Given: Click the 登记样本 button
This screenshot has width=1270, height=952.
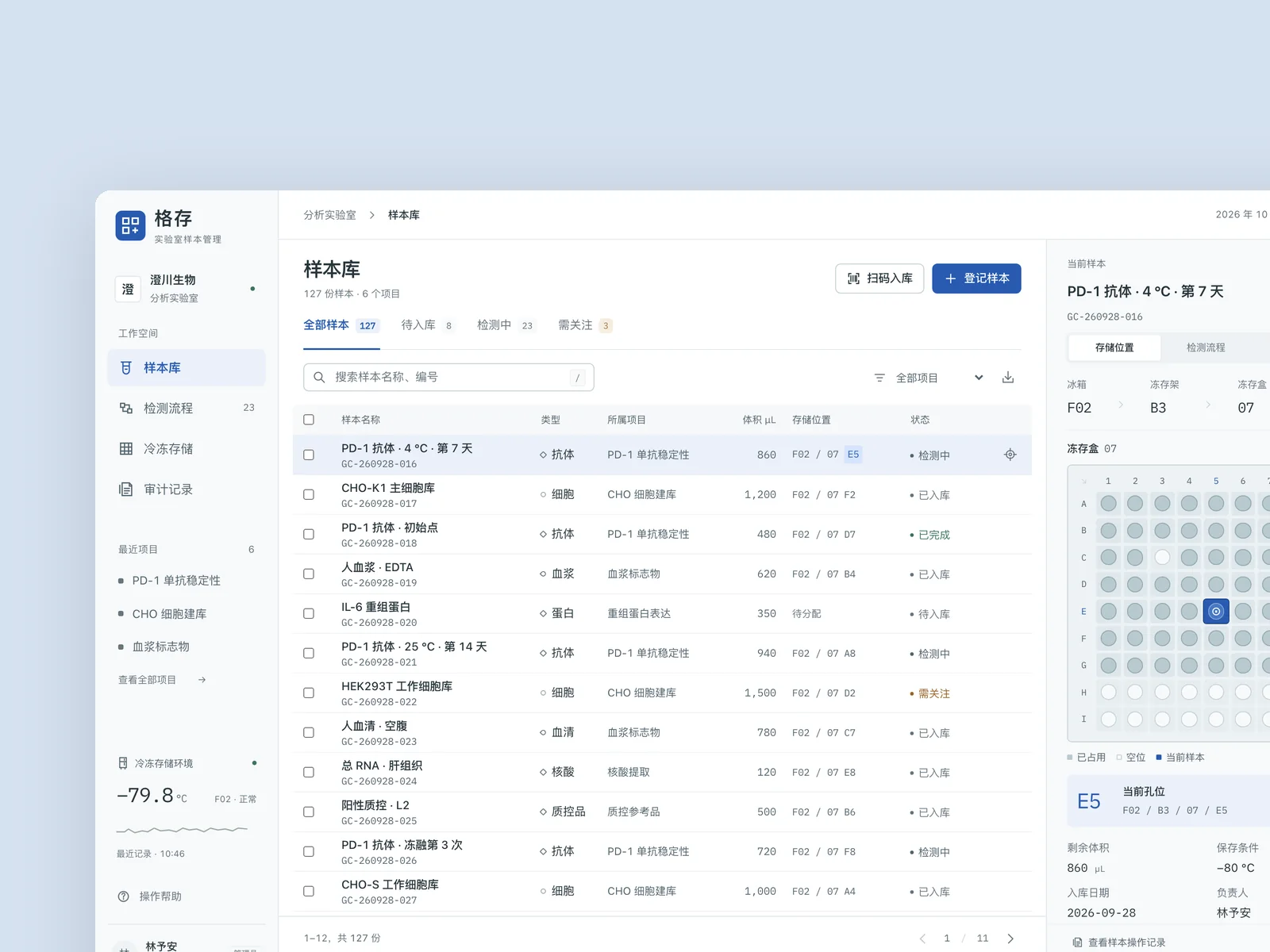Looking at the screenshot, I should (x=976, y=278).
